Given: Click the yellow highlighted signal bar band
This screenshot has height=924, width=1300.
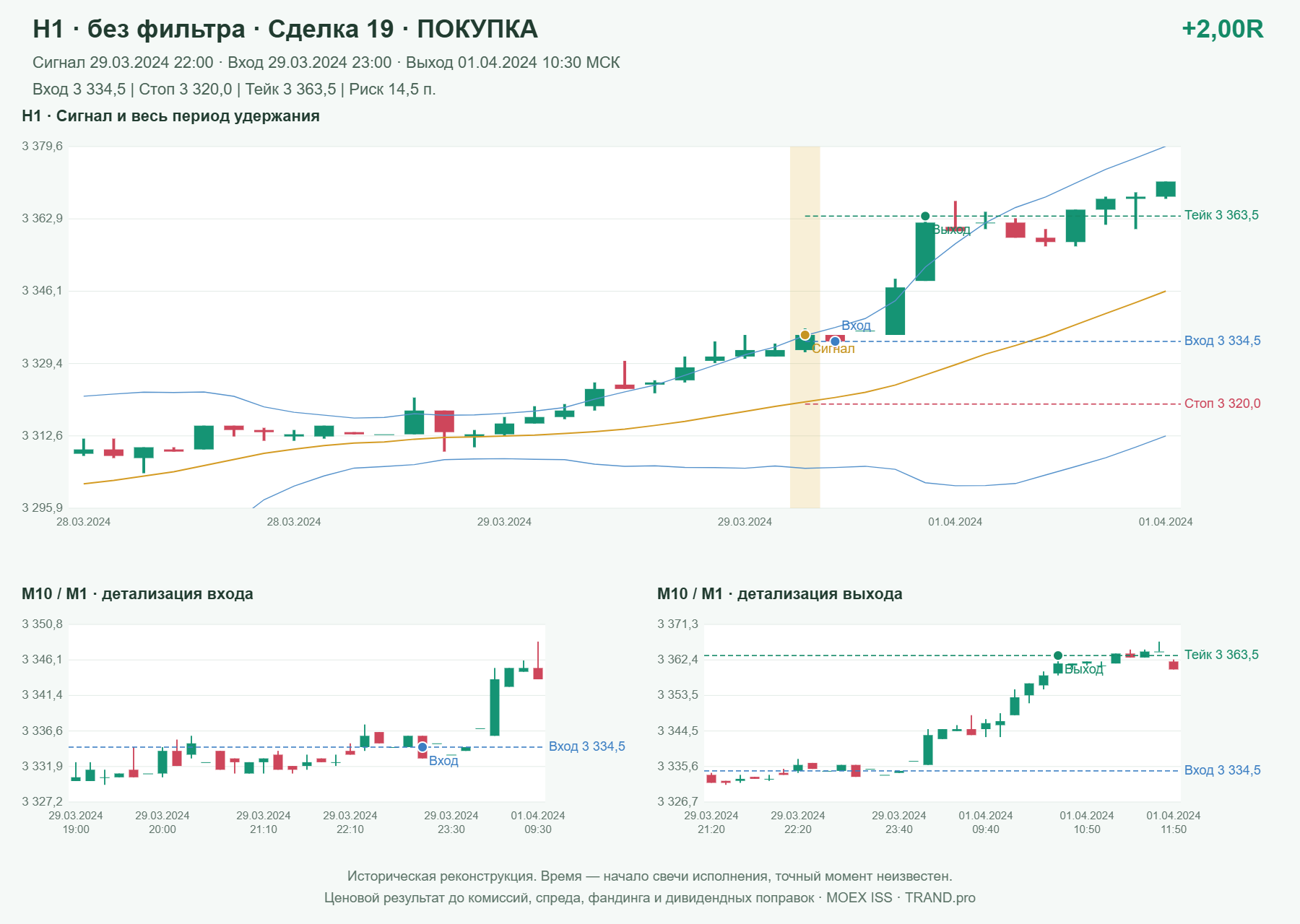Looking at the screenshot, I should click(805, 327).
